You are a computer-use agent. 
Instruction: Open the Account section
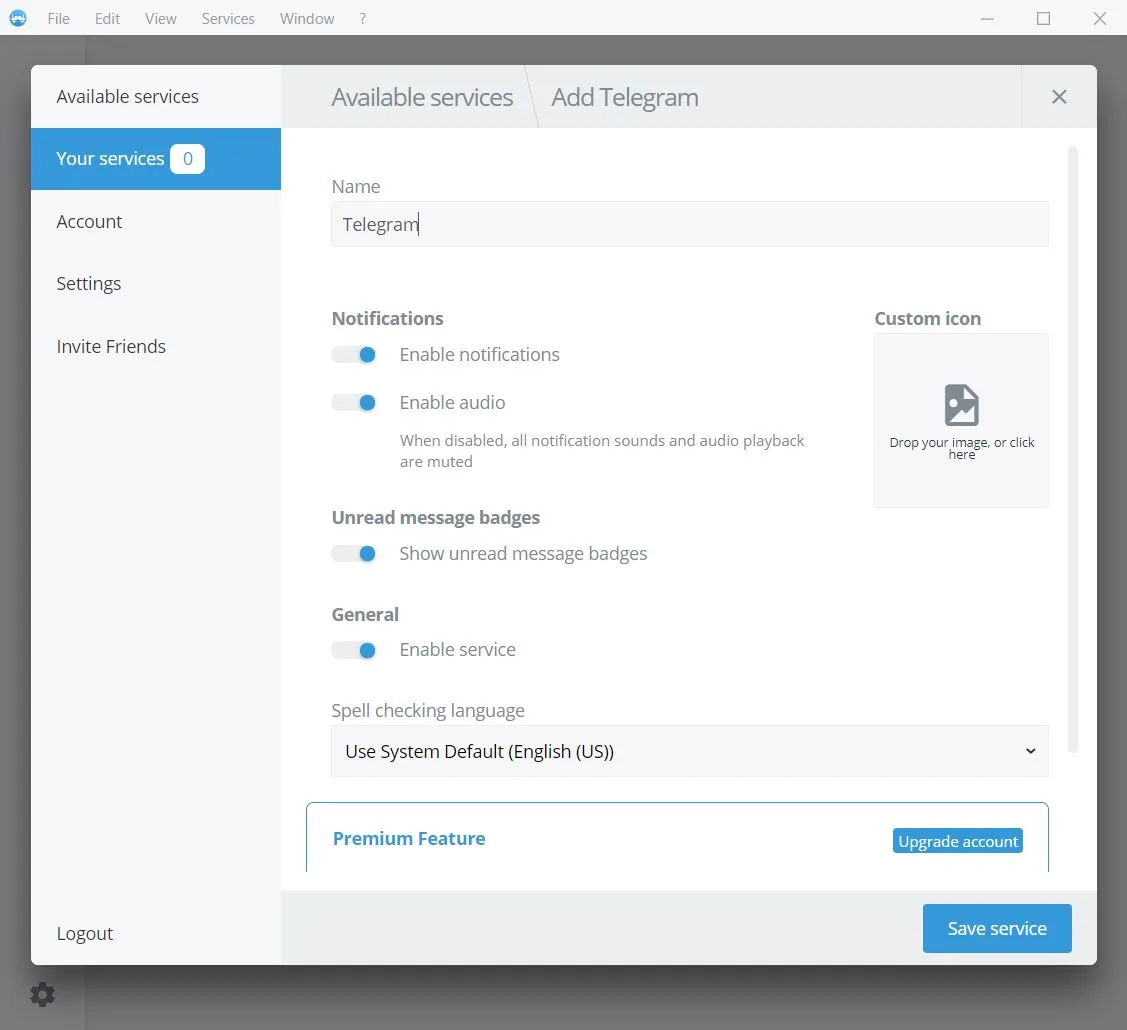pos(156,221)
